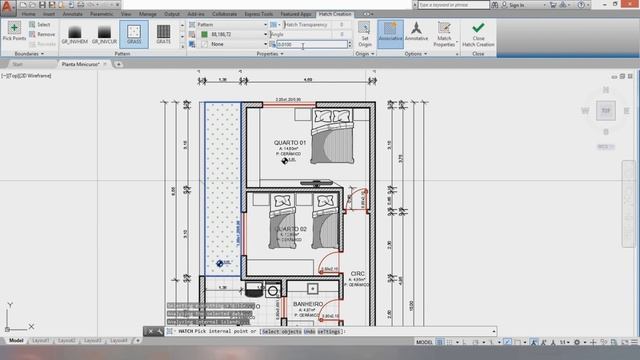Viewport: 640px width, 360px height.
Task: Click the Match Properties button
Action: (x=444, y=34)
